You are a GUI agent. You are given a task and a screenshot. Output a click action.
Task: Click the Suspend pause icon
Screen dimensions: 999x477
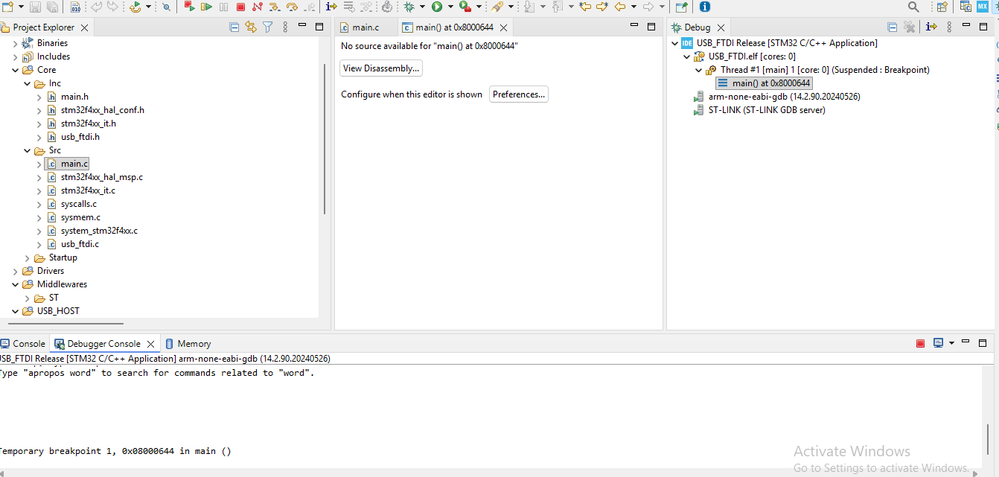[224, 6]
